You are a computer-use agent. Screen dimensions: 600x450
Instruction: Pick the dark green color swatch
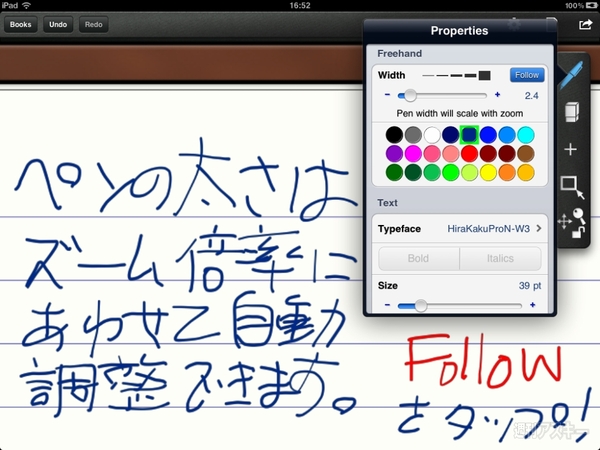click(394, 173)
